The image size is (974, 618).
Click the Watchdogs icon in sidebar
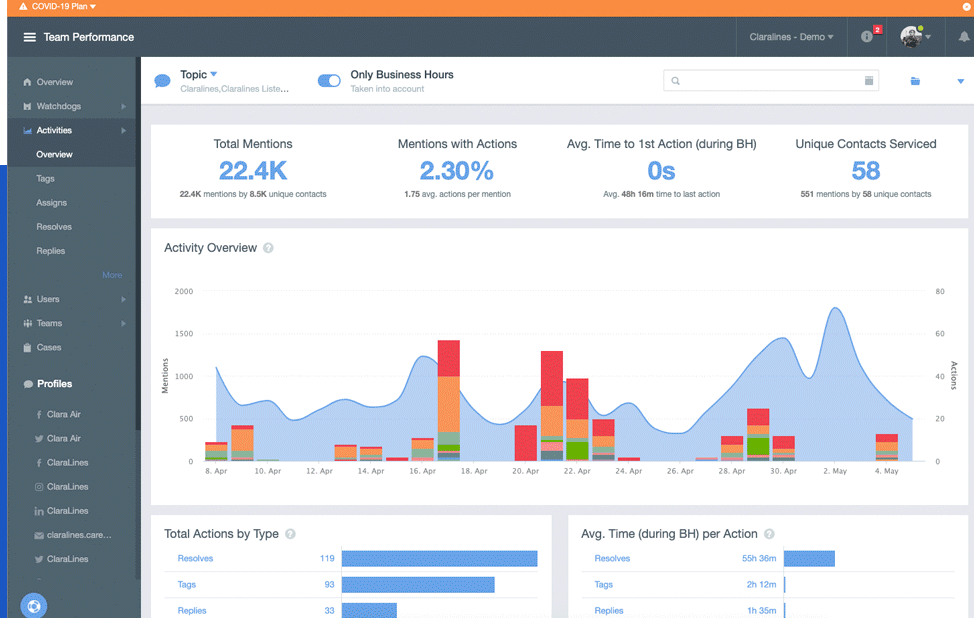pyautogui.click(x=27, y=106)
